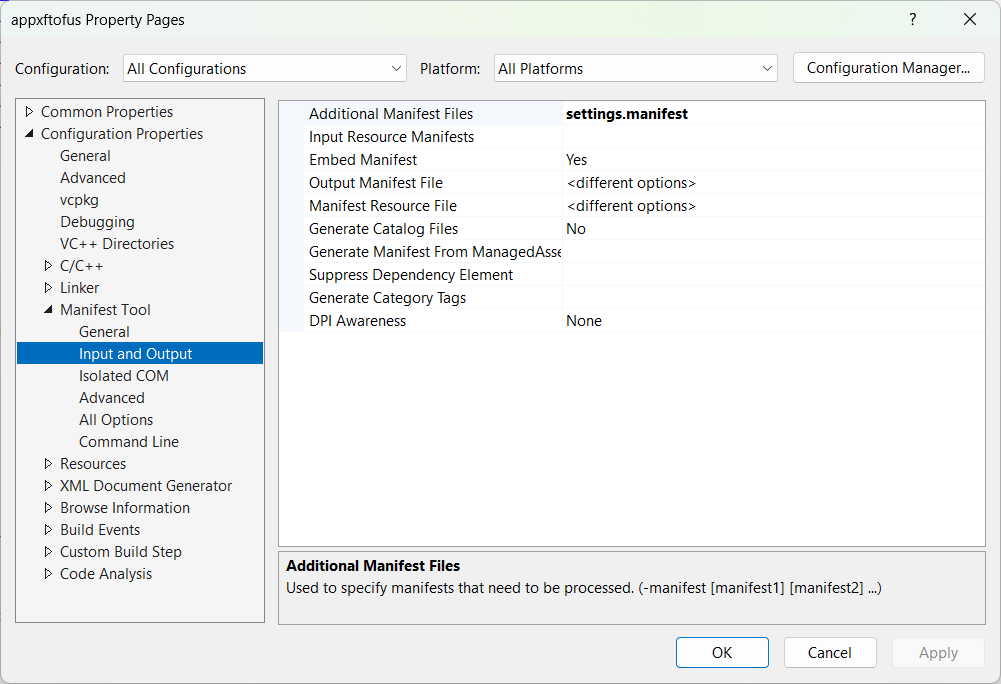
Task: Select the All Options page
Action: 116,420
